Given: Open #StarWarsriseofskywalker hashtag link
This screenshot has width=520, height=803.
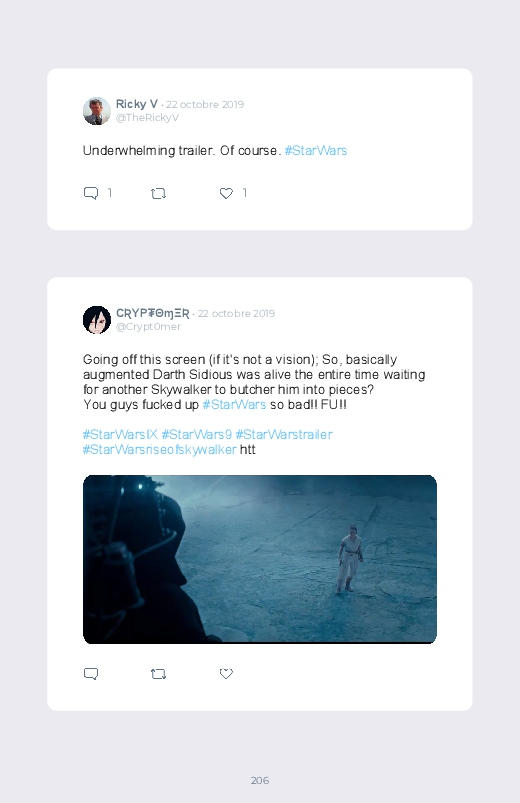Looking at the screenshot, I should [x=159, y=450].
